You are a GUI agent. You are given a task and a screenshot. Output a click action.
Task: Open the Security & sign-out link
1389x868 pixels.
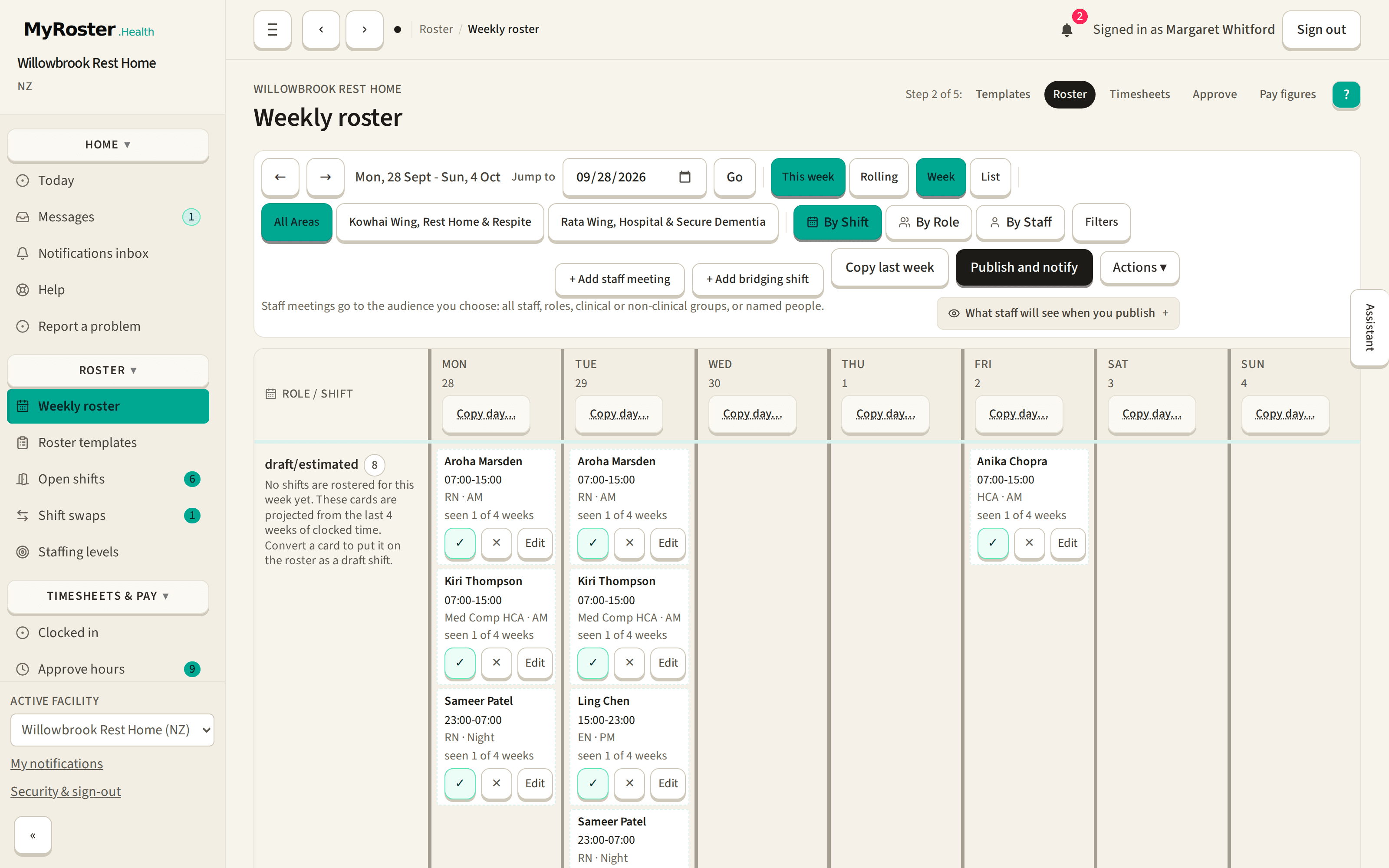tap(66, 792)
